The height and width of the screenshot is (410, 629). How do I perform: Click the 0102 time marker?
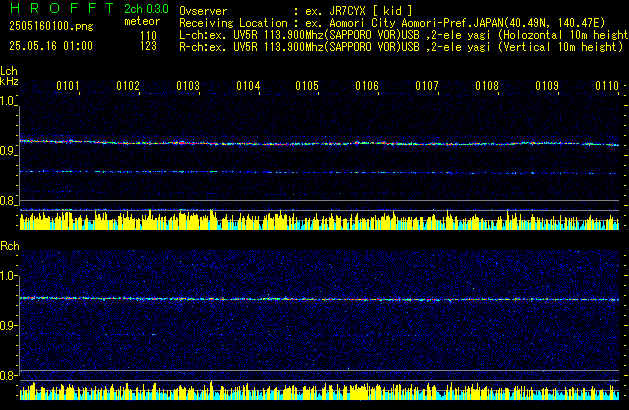pyautogui.click(x=128, y=86)
